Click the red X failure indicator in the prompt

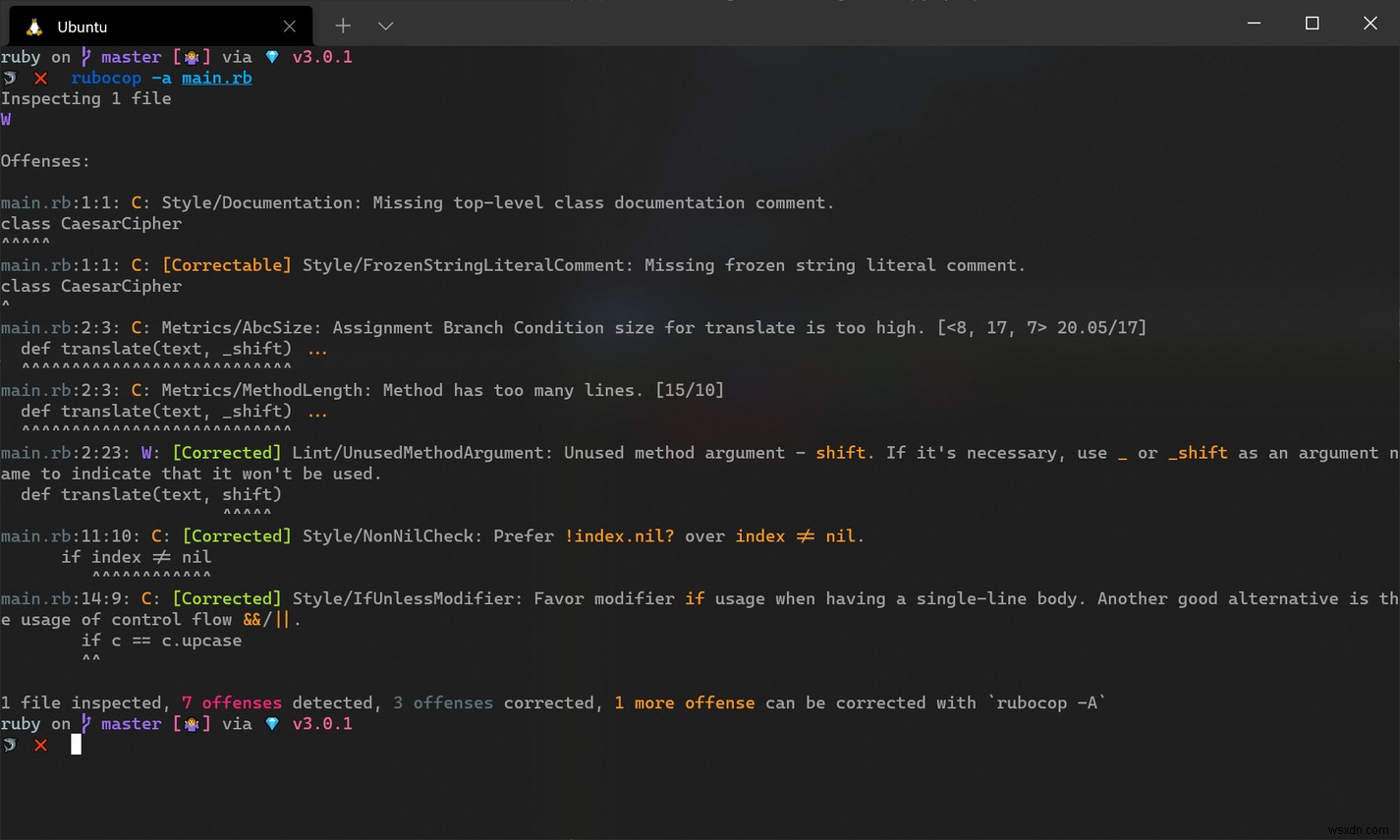(40, 78)
